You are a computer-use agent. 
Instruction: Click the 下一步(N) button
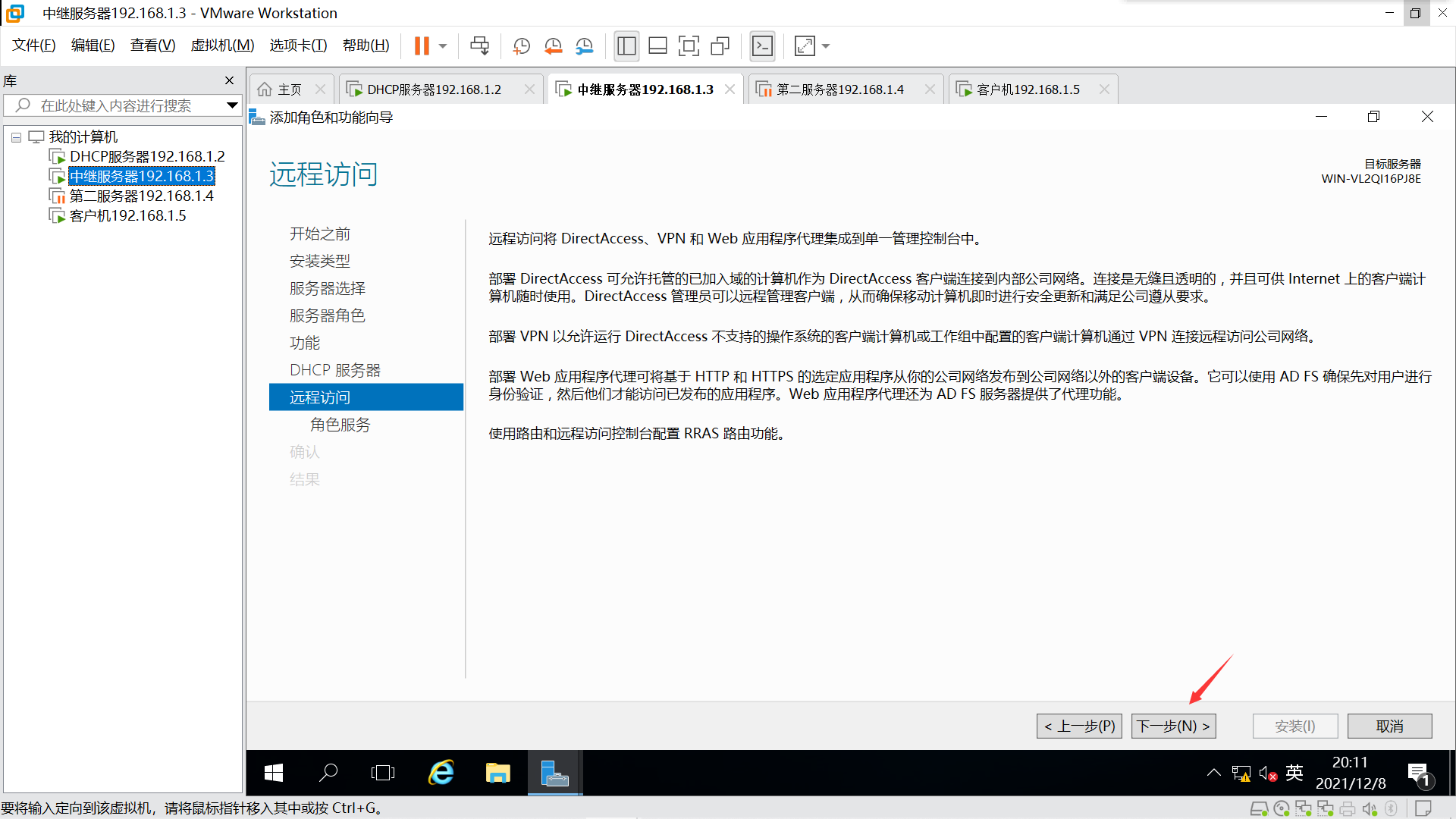[1173, 726]
